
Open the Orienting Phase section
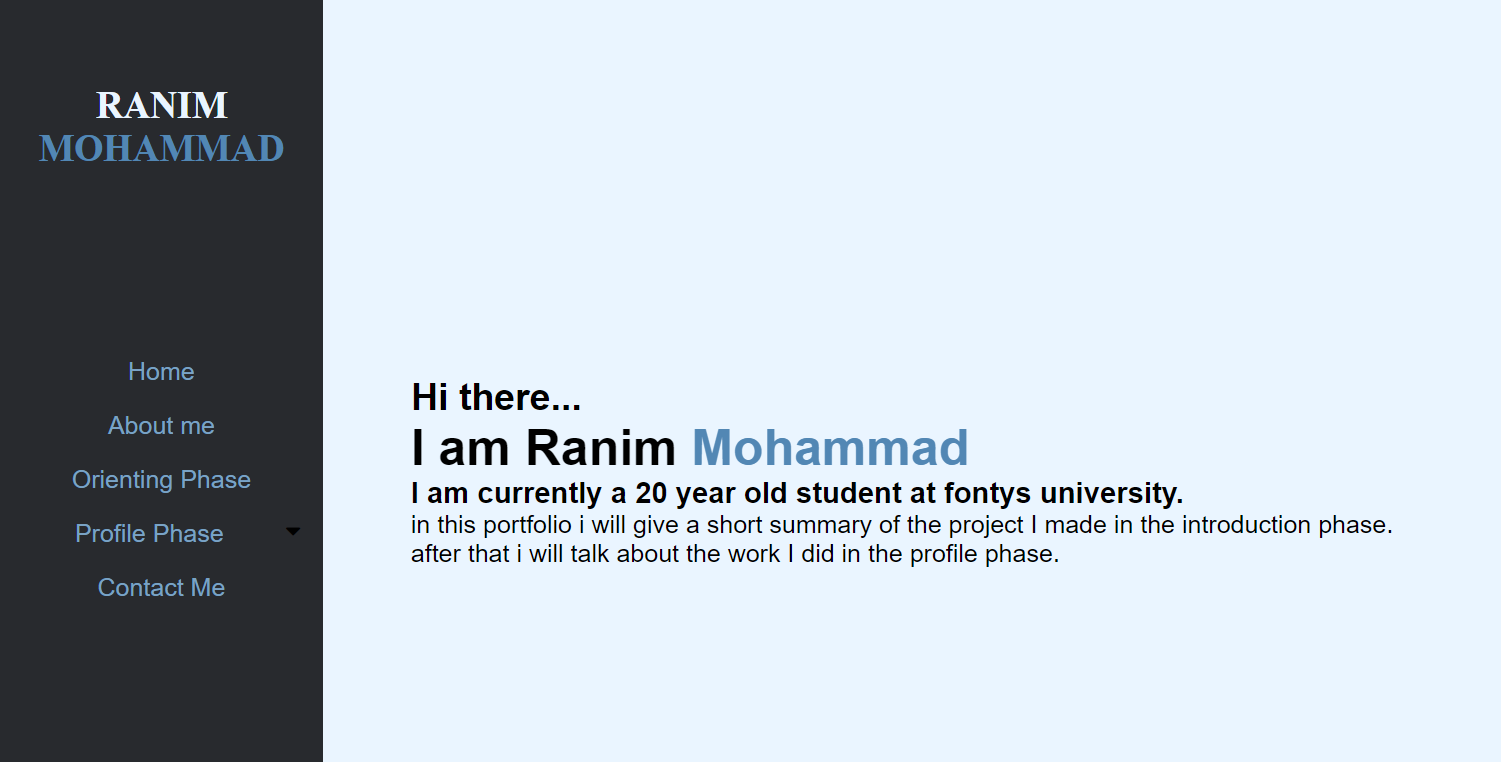161,480
